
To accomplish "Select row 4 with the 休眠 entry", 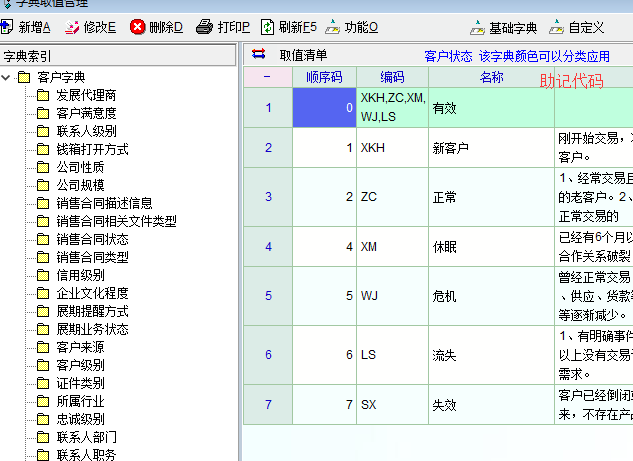I will tap(268, 246).
